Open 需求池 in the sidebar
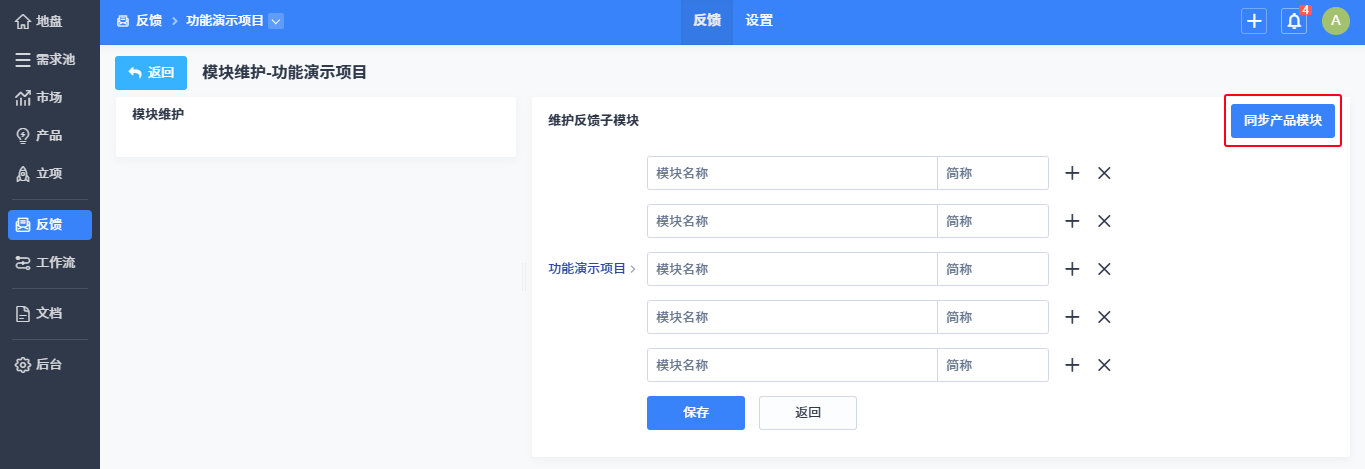The width and height of the screenshot is (1365, 469). [x=50, y=59]
